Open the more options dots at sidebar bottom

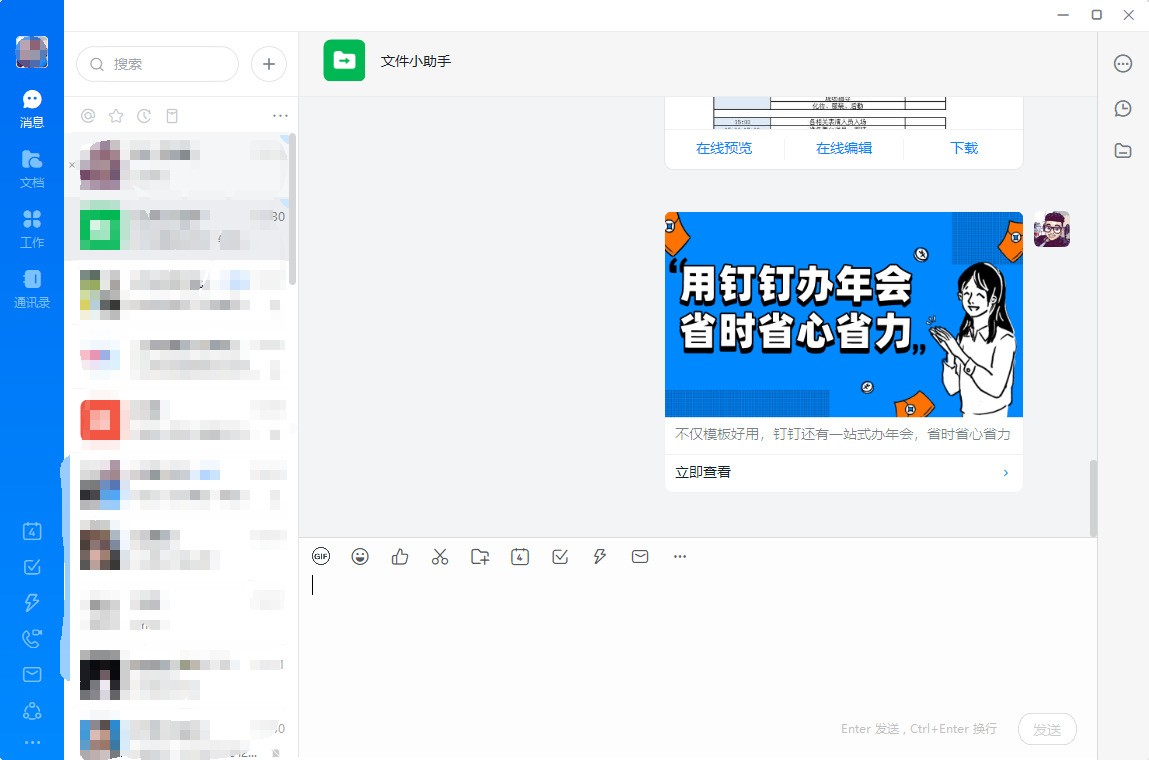click(x=32, y=742)
